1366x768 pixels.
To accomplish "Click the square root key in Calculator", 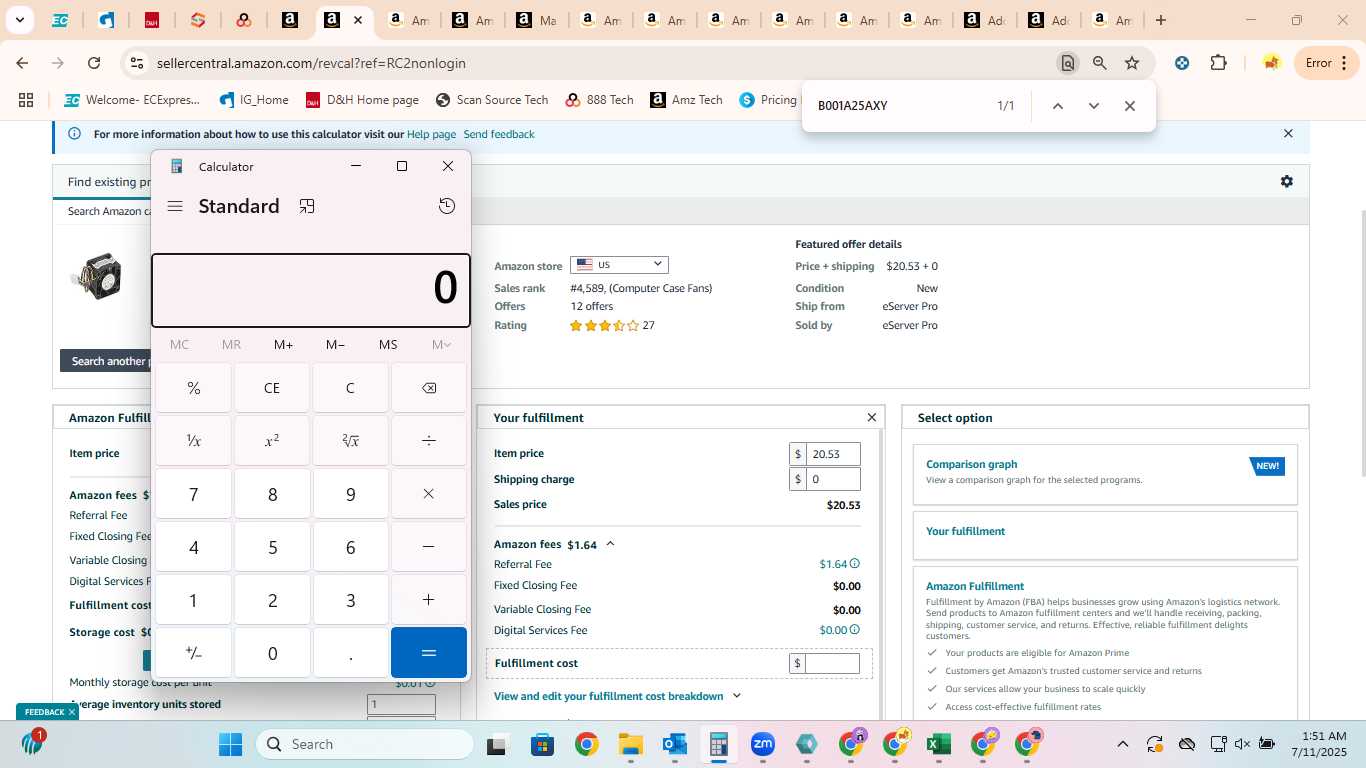I will coord(350,441).
